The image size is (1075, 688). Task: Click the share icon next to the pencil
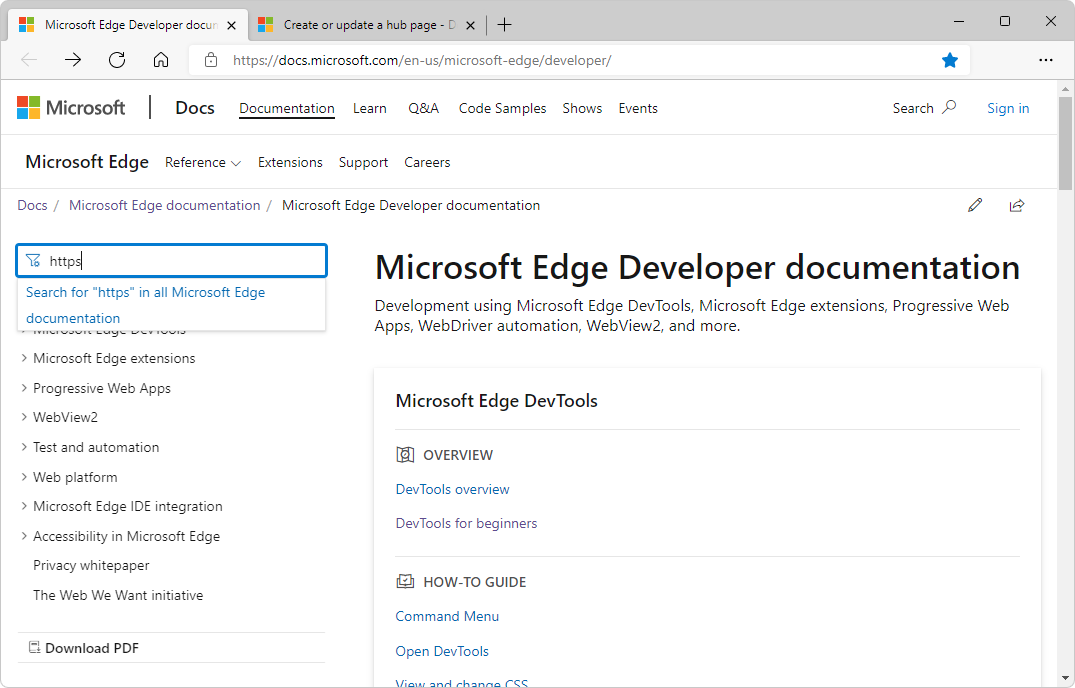pyautogui.click(x=1017, y=205)
